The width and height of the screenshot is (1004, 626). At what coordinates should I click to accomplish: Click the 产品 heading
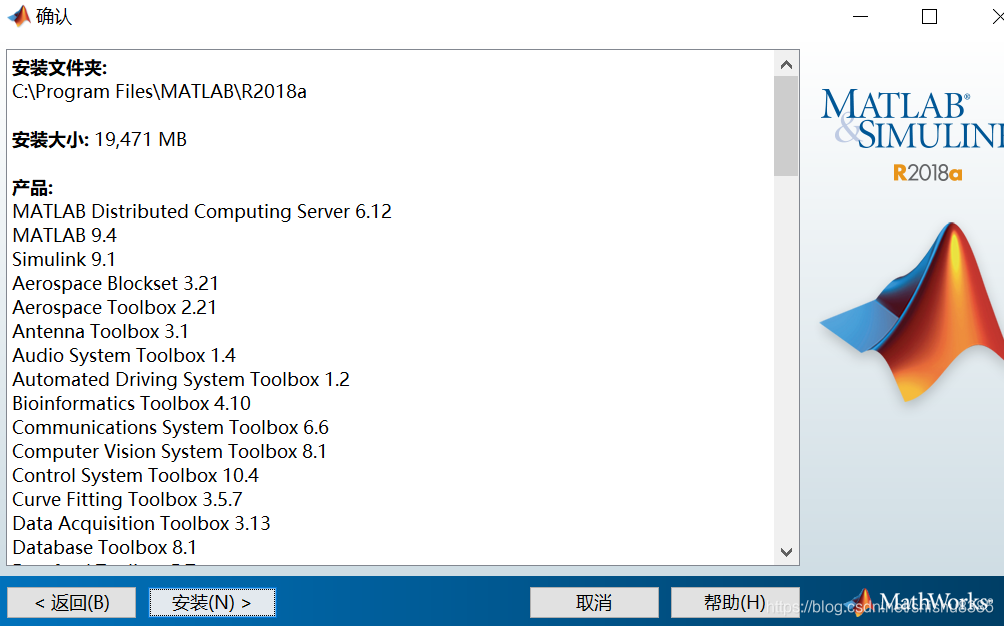pos(33,188)
